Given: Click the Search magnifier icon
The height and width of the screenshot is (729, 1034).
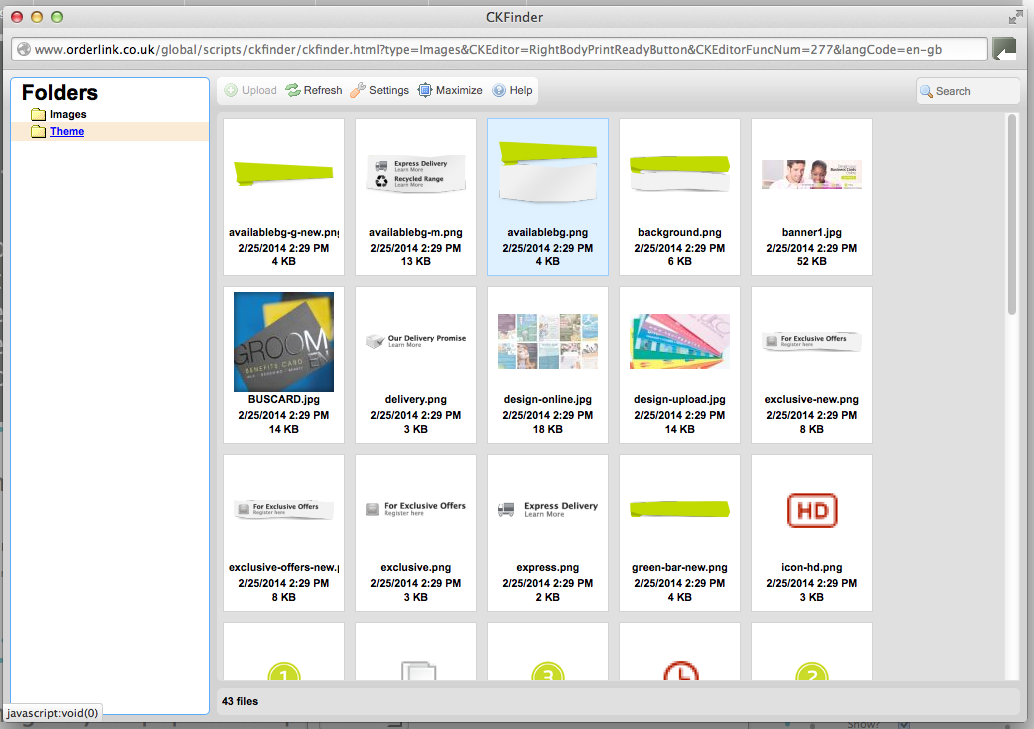Looking at the screenshot, I should [x=927, y=91].
